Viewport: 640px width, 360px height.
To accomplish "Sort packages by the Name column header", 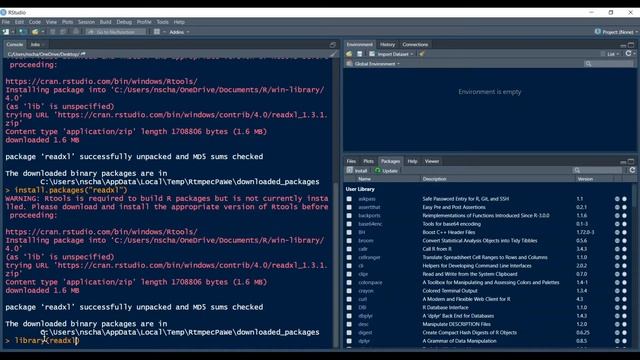I will 364,179.
